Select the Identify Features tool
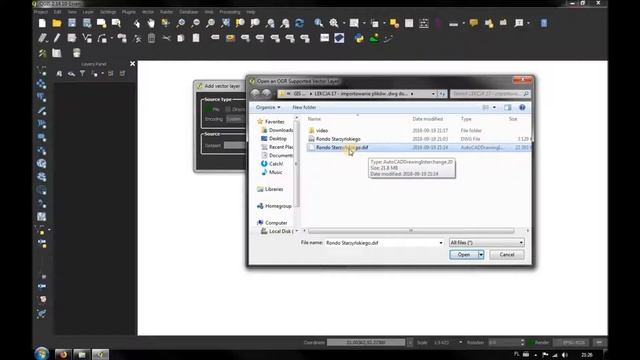The height and width of the screenshot is (360, 640). click(x=319, y=23)
